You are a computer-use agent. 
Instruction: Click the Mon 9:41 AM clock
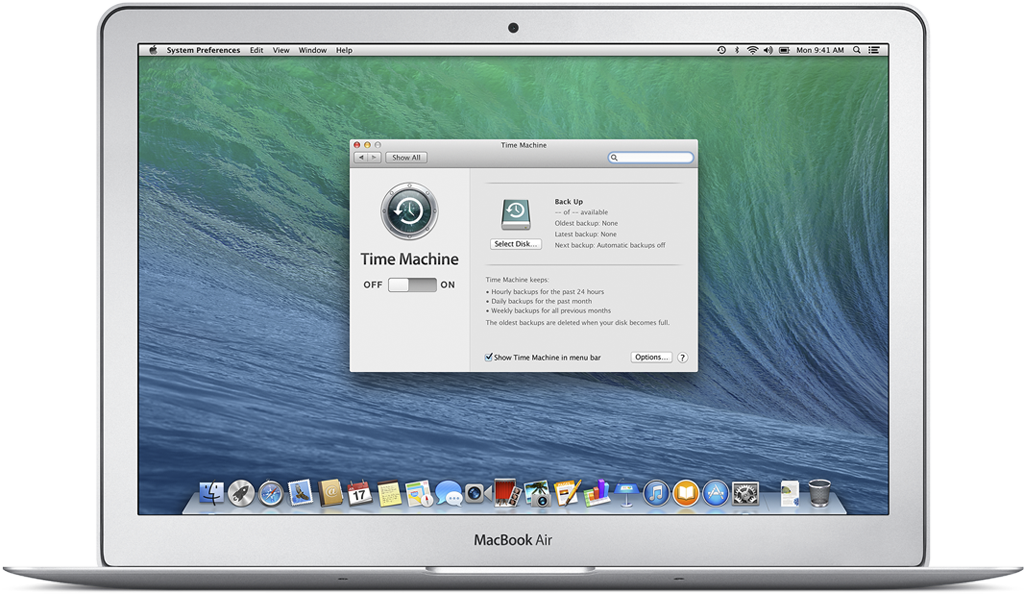pyautogui.click(x=820, y=50)
